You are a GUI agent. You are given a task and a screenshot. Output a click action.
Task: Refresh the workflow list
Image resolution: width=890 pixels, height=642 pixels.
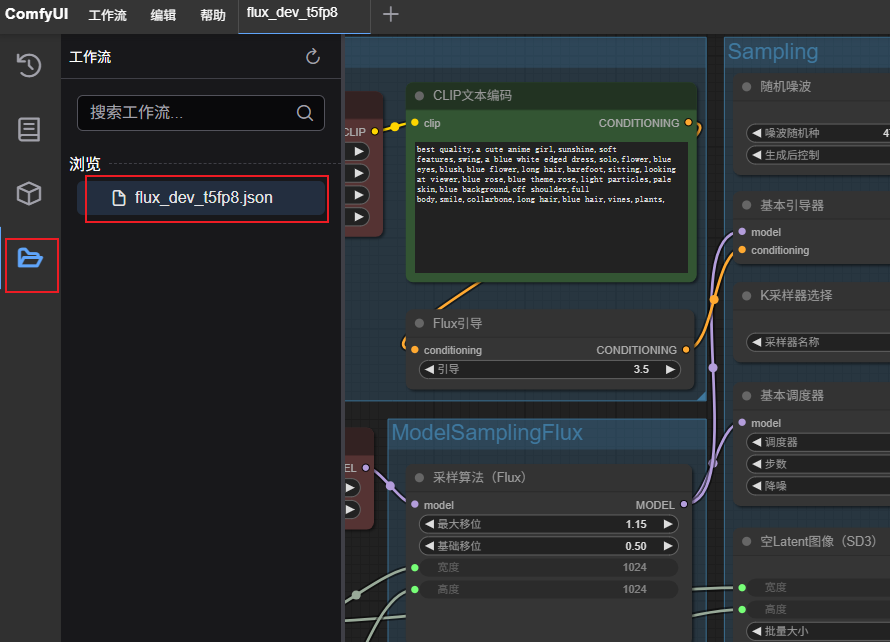(x=313, y=57)
